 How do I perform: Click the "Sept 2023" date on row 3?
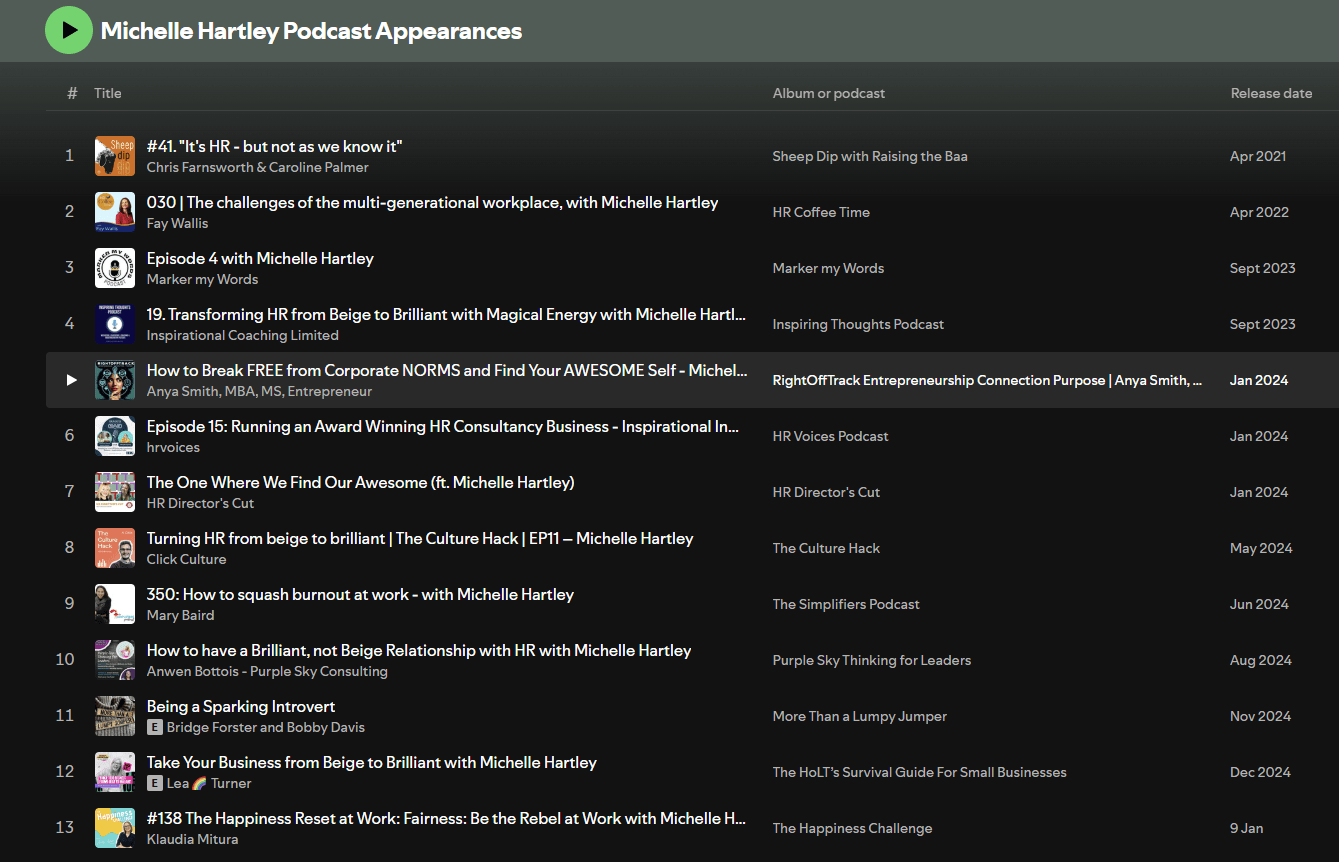click(x=1262, y=268)
